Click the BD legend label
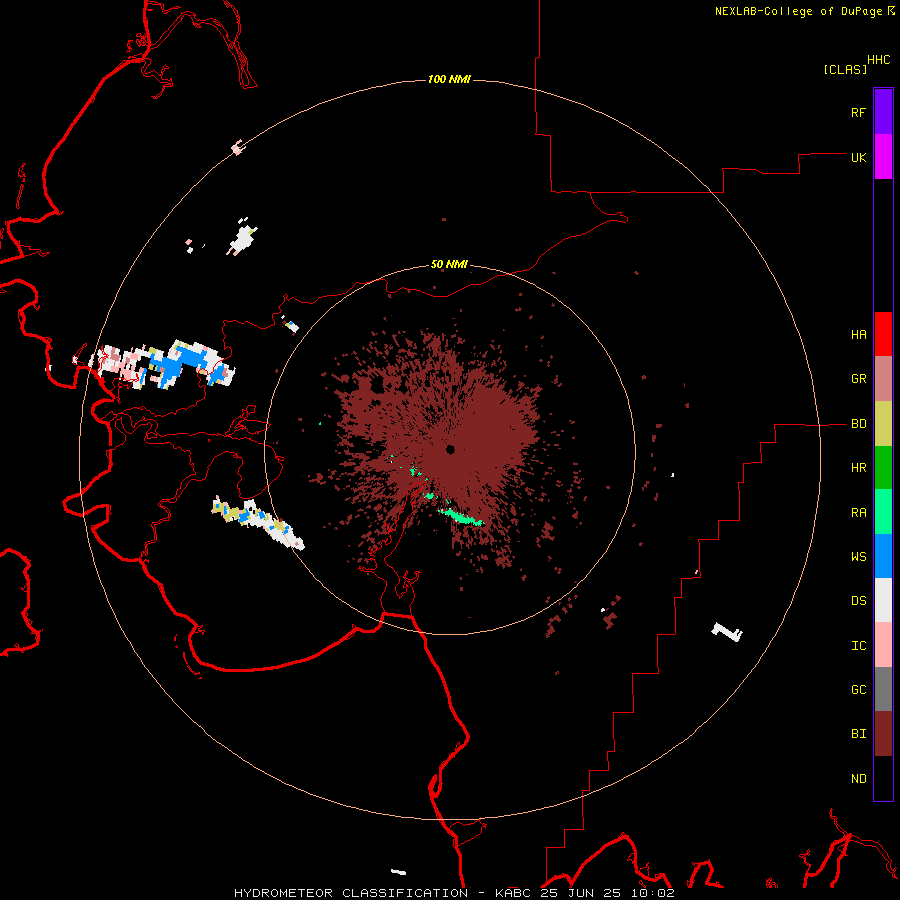This screenshot has width=900, height=900. point(858,424)
